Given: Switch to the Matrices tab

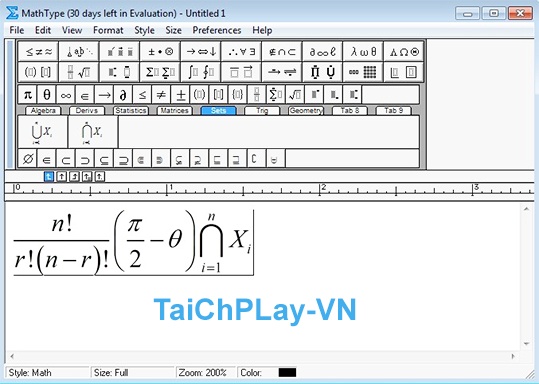Looking at the screenshot, I should pyautogui.click(x=174, y=110).
